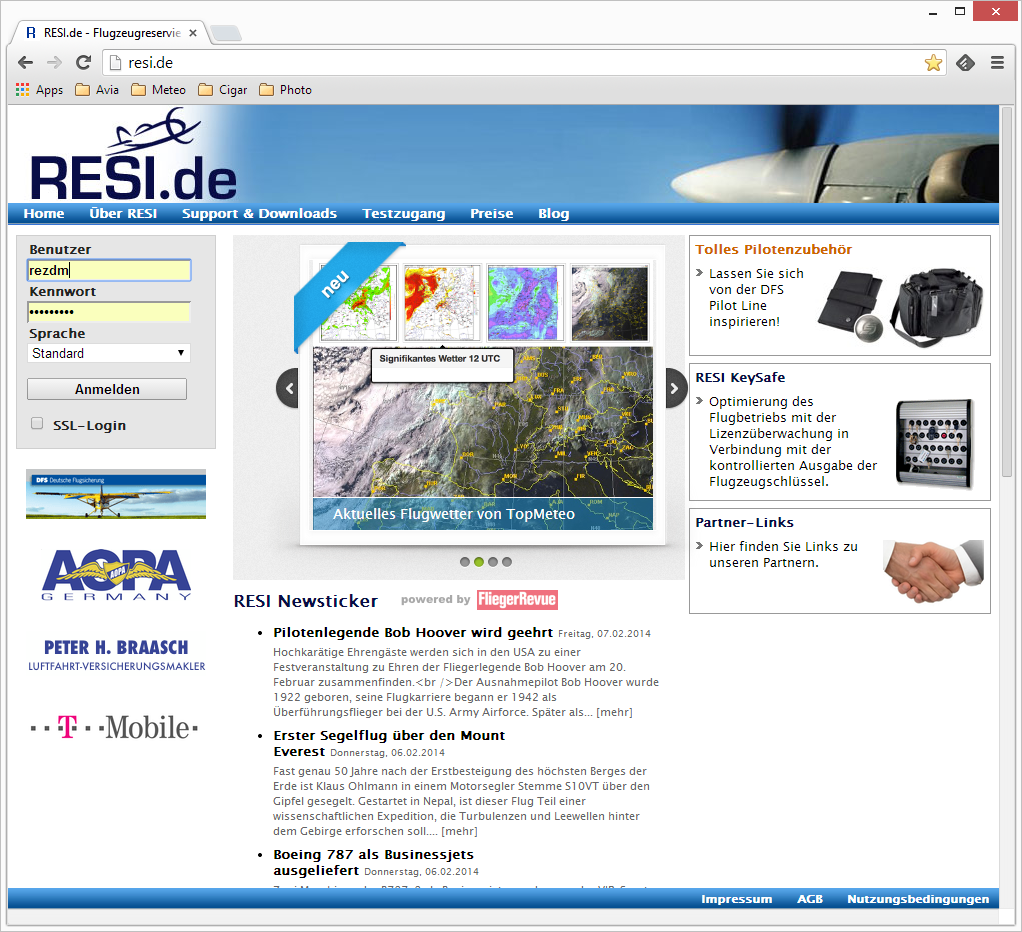This screenshot has height=932, width=1022.
Task: Click into the Benutzer username field
Action: 108,270
